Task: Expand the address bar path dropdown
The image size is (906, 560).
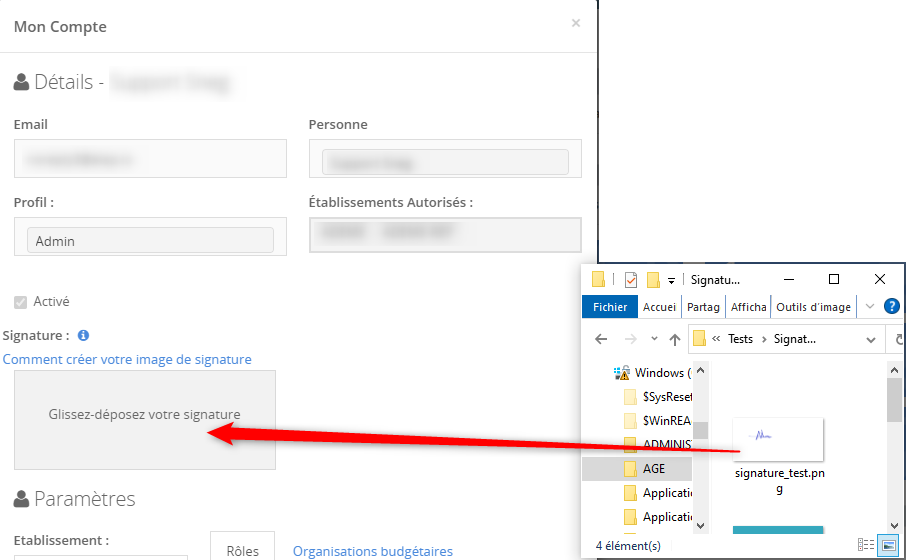Action: [867, 339]
